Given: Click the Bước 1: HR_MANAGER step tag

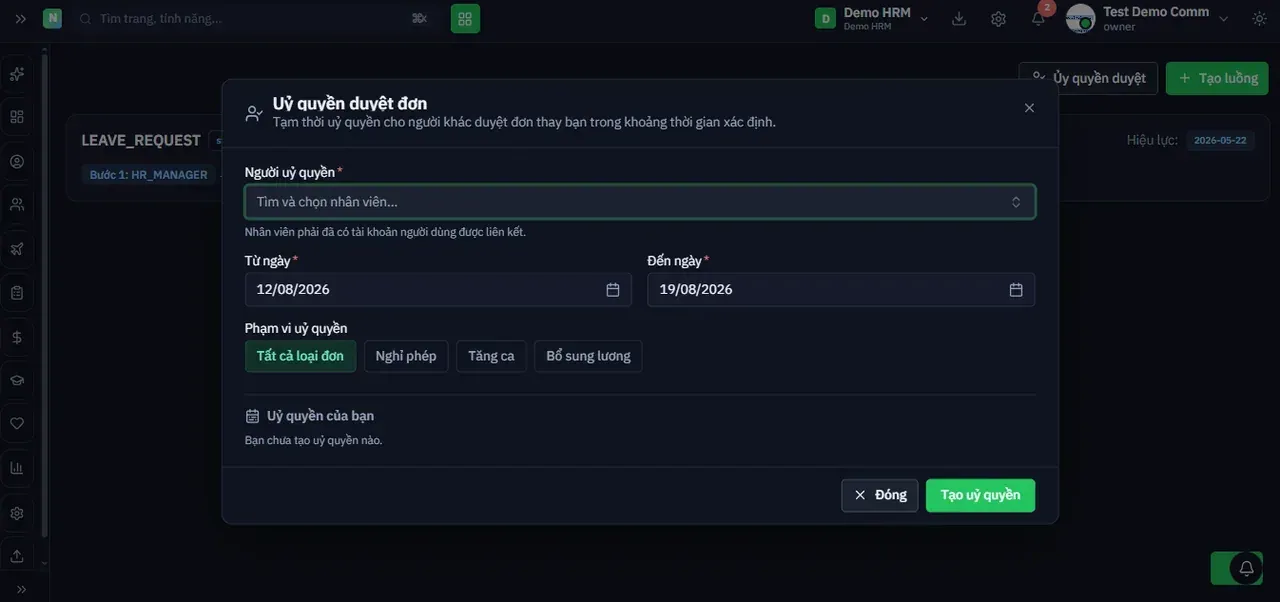Looking at the screenshot, I should click(x=148, y=175).
